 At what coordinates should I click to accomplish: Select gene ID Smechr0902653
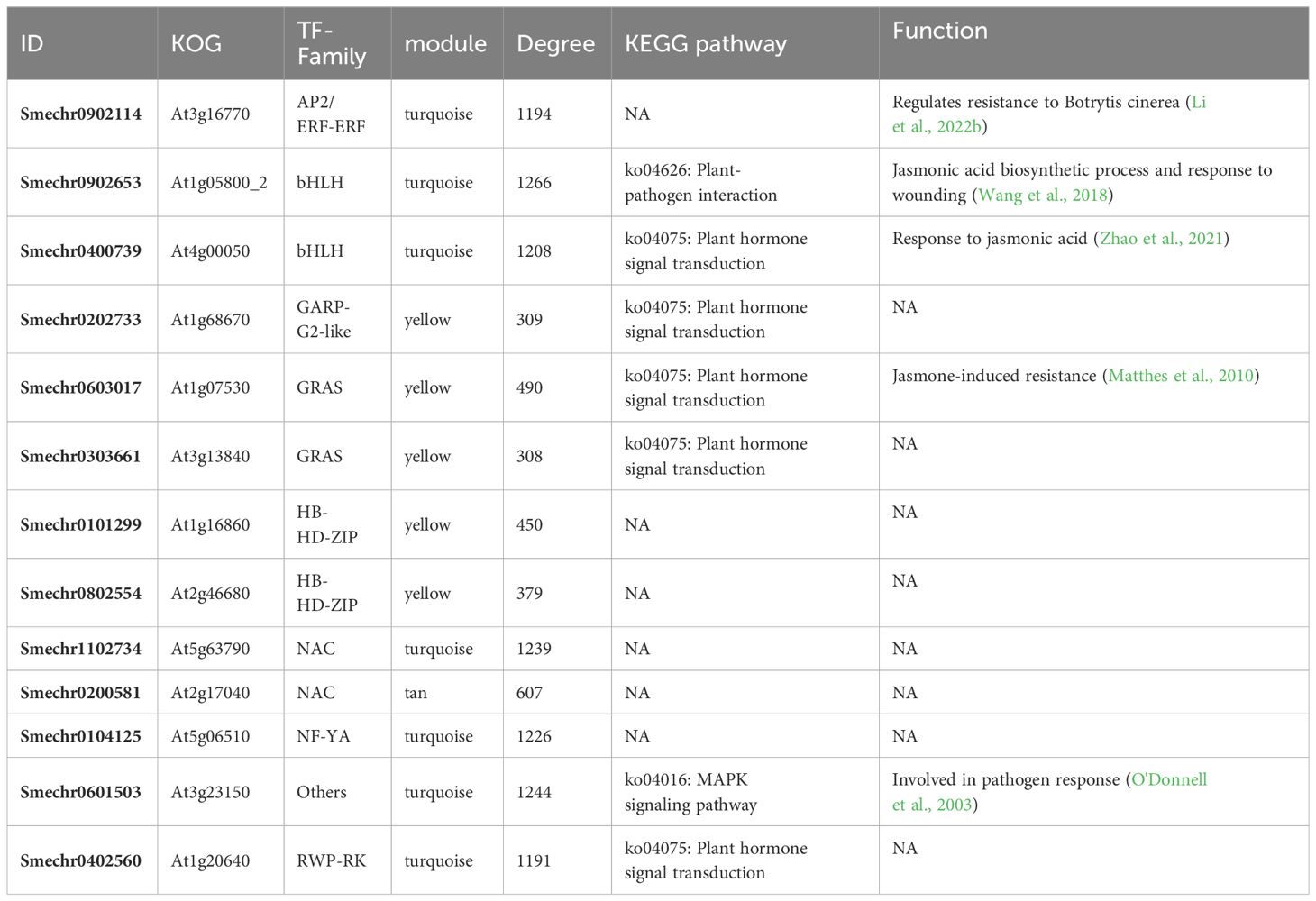pos(81,183)
